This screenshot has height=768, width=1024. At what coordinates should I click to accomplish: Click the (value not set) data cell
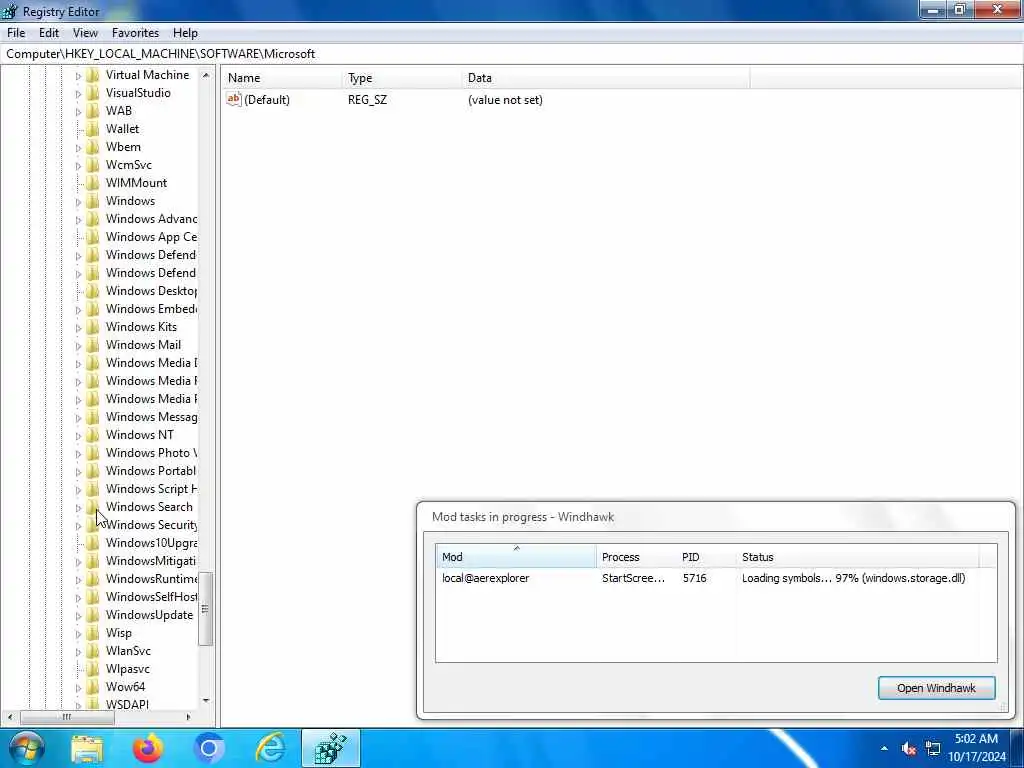pyautogui.click(x=505, y=100)
